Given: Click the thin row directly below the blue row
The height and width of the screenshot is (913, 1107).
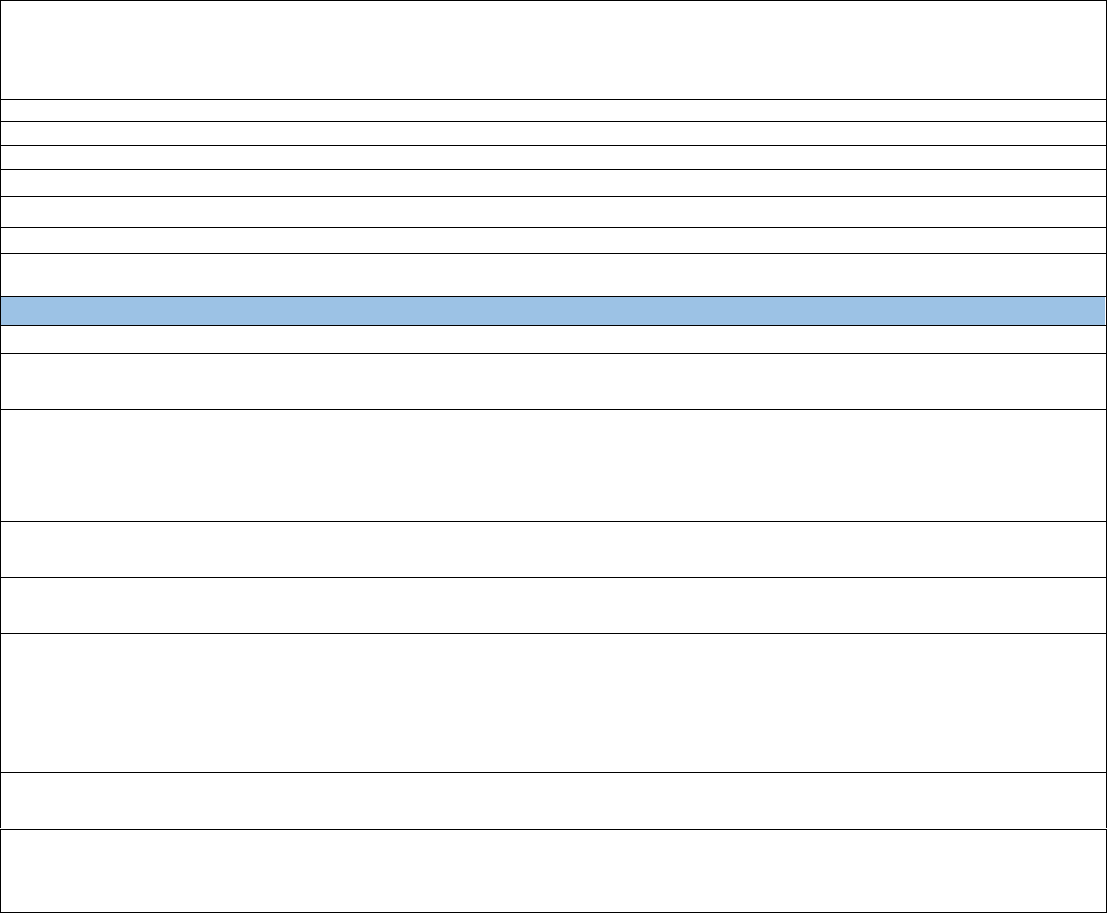Looking at the screenshot, I should point(553,340).
